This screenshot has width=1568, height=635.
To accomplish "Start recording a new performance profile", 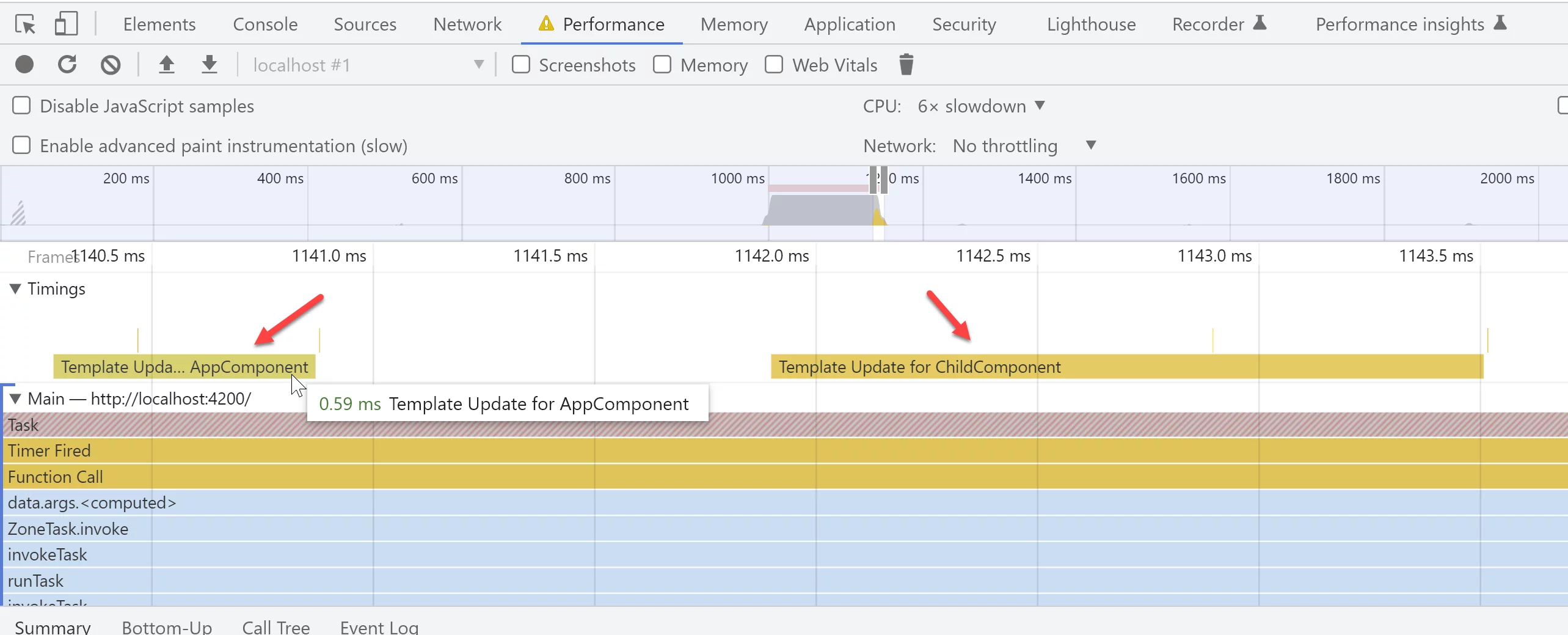I will pos(24,64).
